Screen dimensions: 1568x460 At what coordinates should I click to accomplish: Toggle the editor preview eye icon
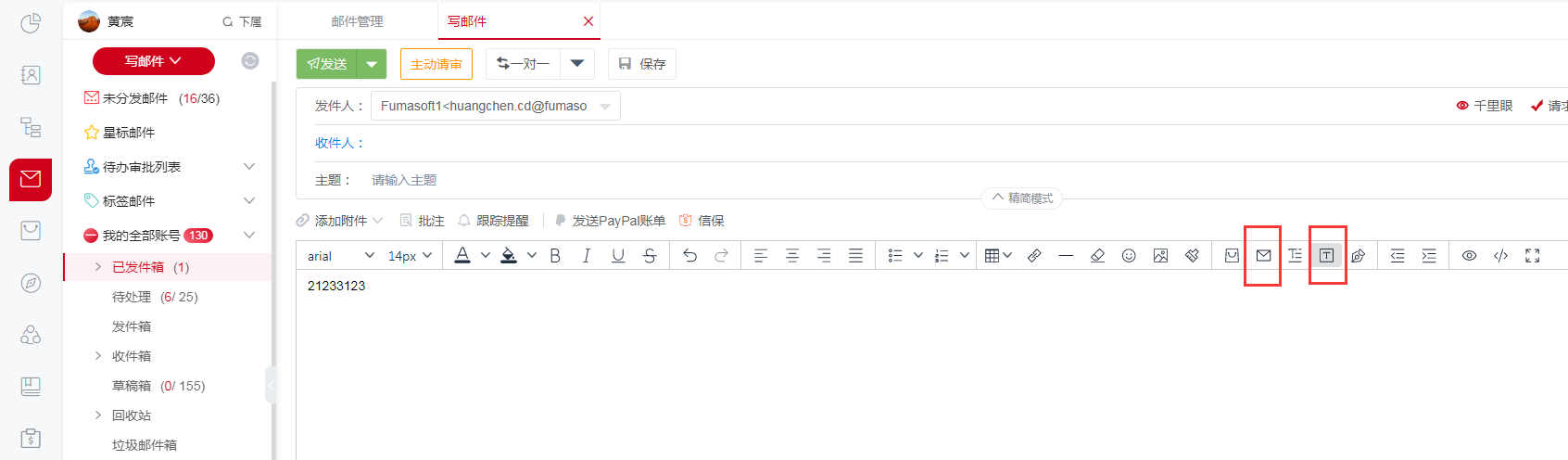[1469, 256]
